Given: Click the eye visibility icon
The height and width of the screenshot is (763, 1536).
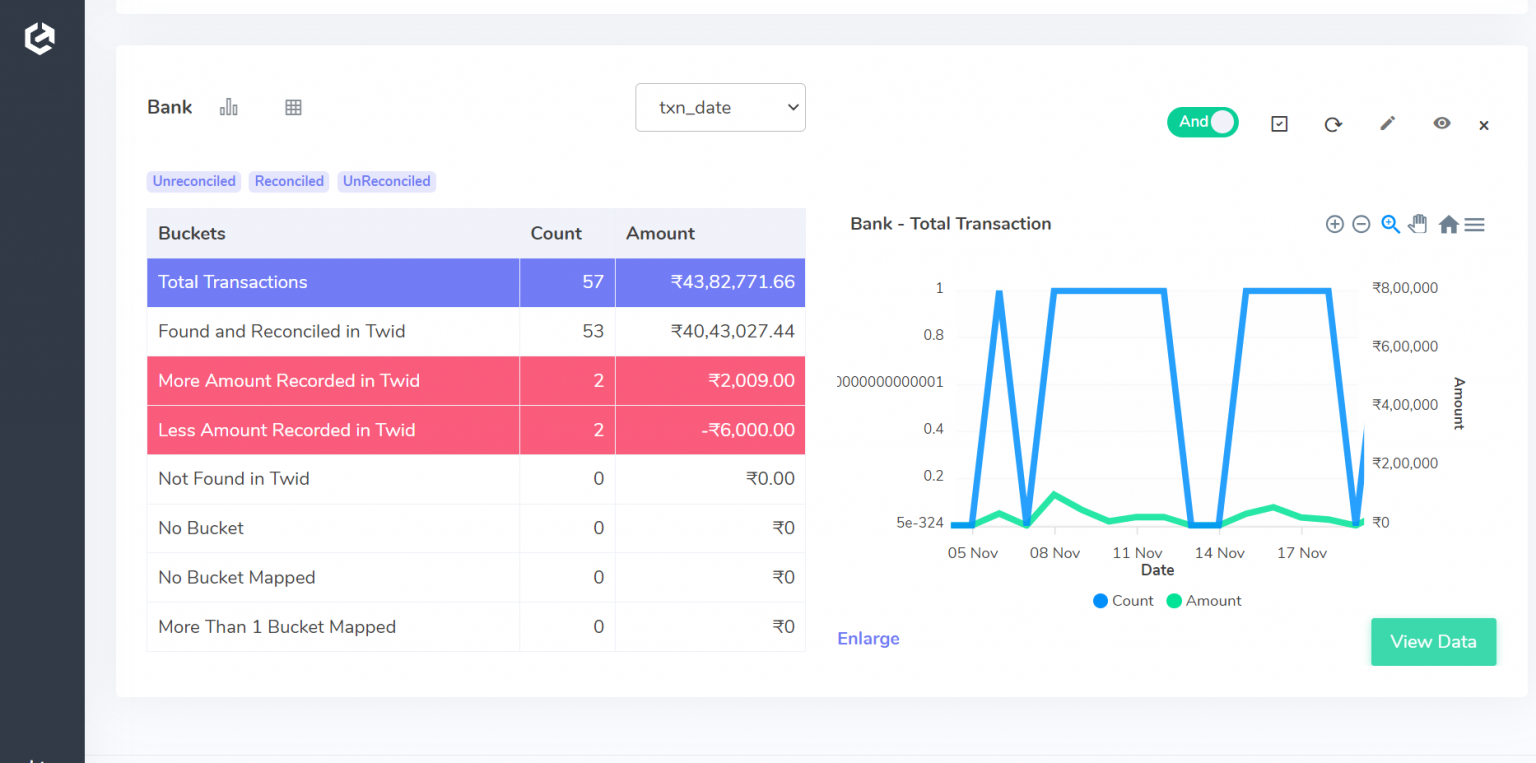Looking at the screenshot, I should tap(1442, 123).
